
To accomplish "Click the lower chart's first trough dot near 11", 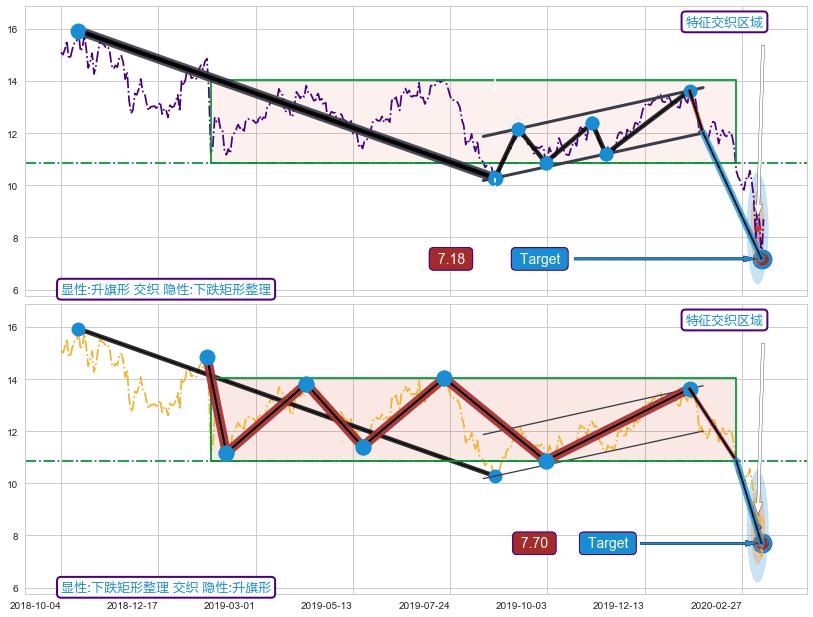I will pyautogui.click(x=226, y=453).
